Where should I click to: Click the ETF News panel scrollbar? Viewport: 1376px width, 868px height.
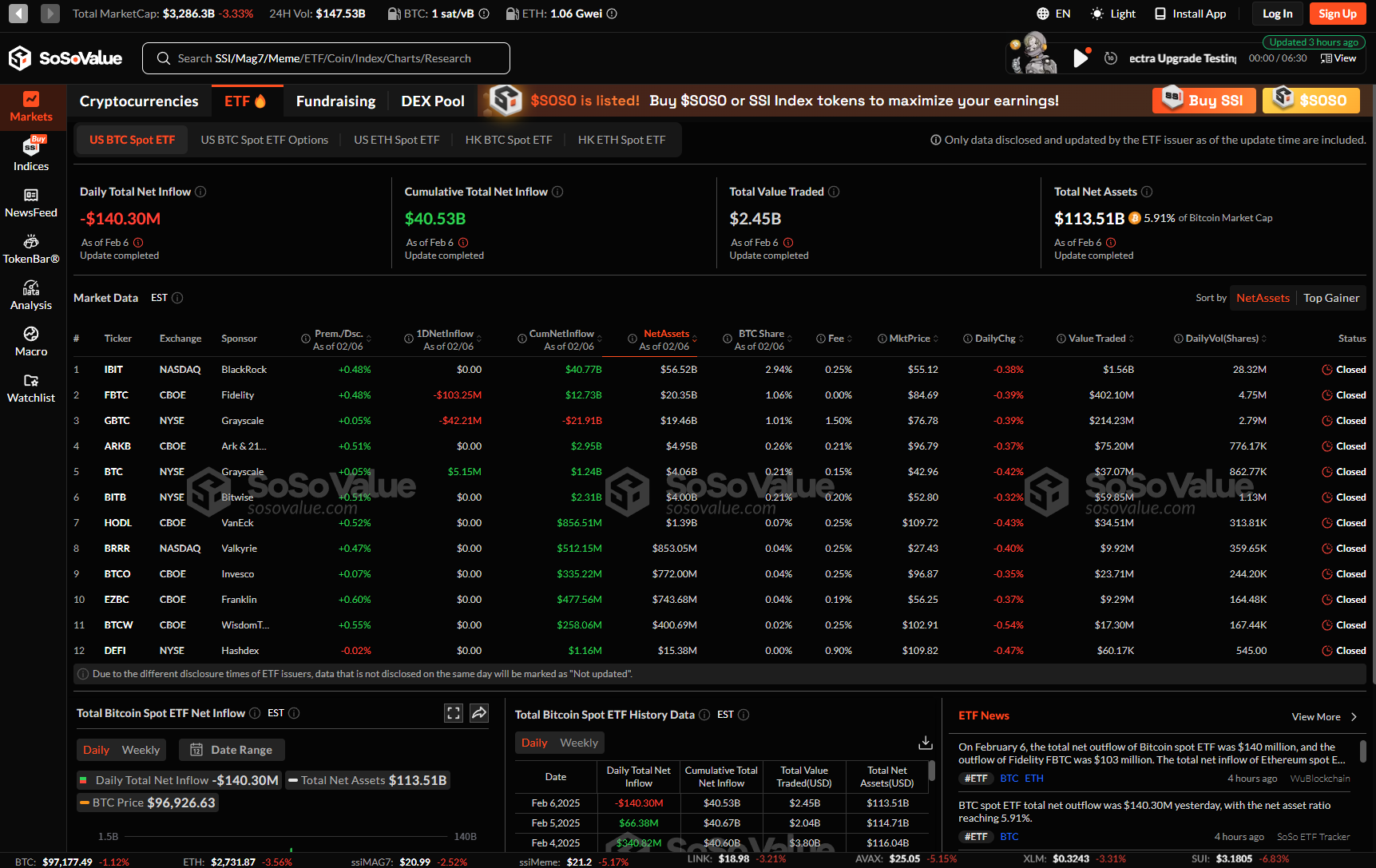[1362, 751]
